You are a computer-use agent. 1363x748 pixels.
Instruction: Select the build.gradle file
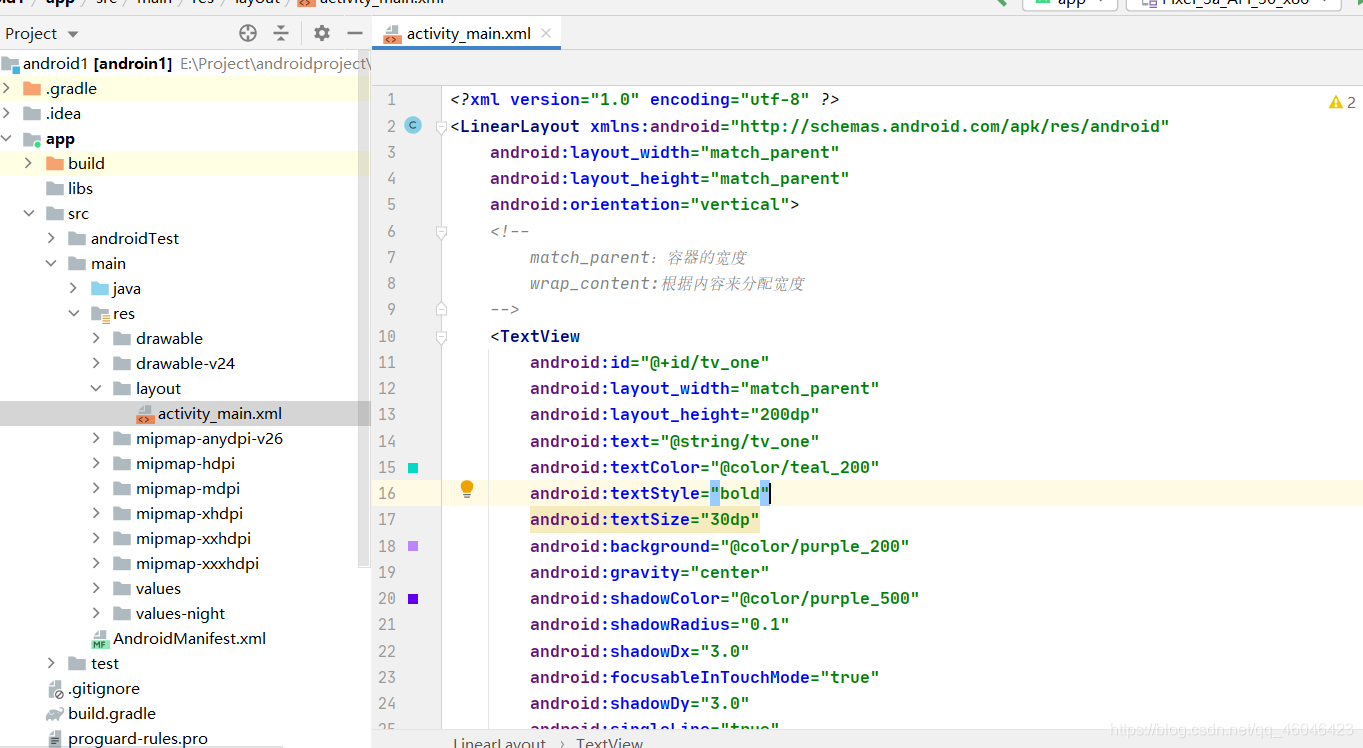185,713
